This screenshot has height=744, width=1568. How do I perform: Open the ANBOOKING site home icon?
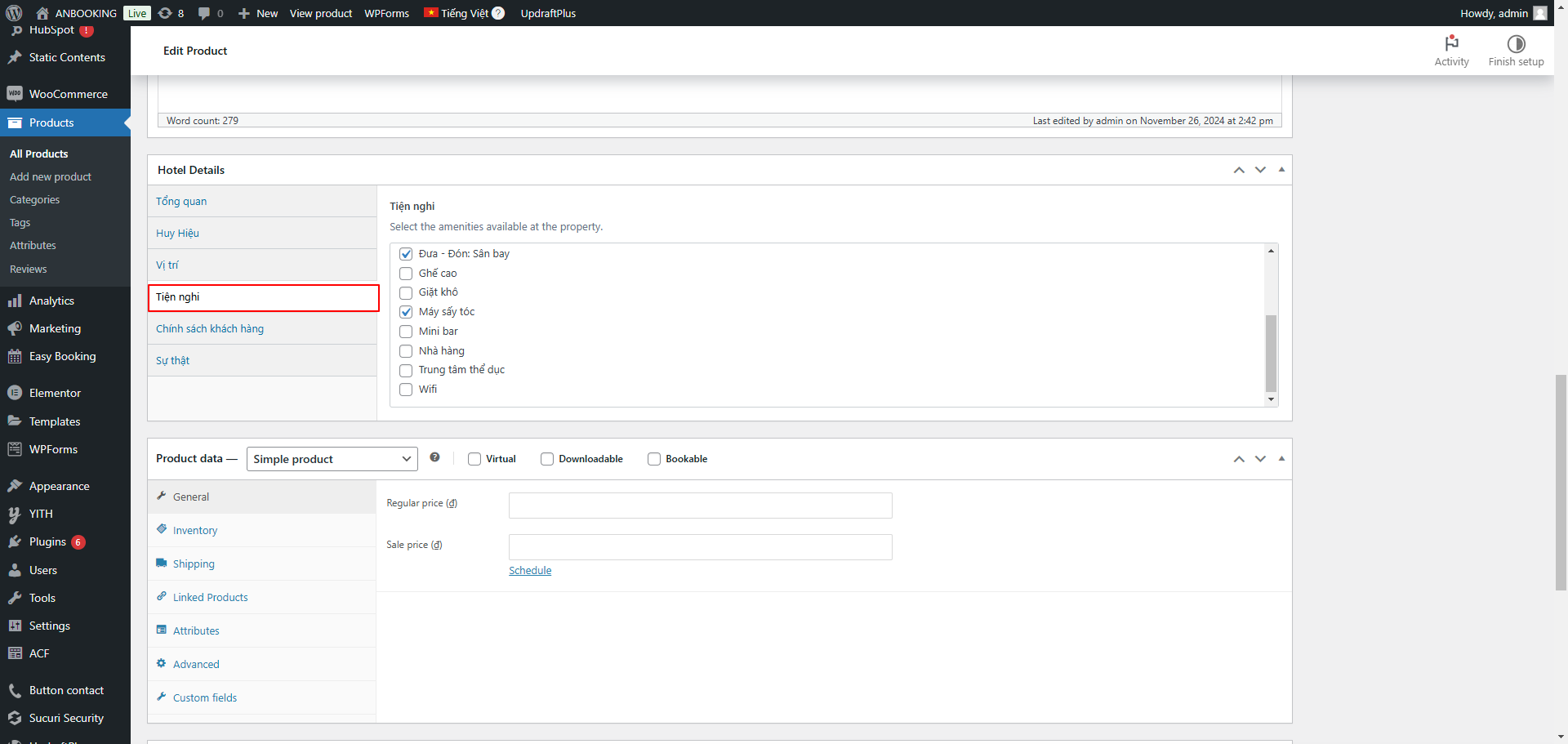click(42, 13)
